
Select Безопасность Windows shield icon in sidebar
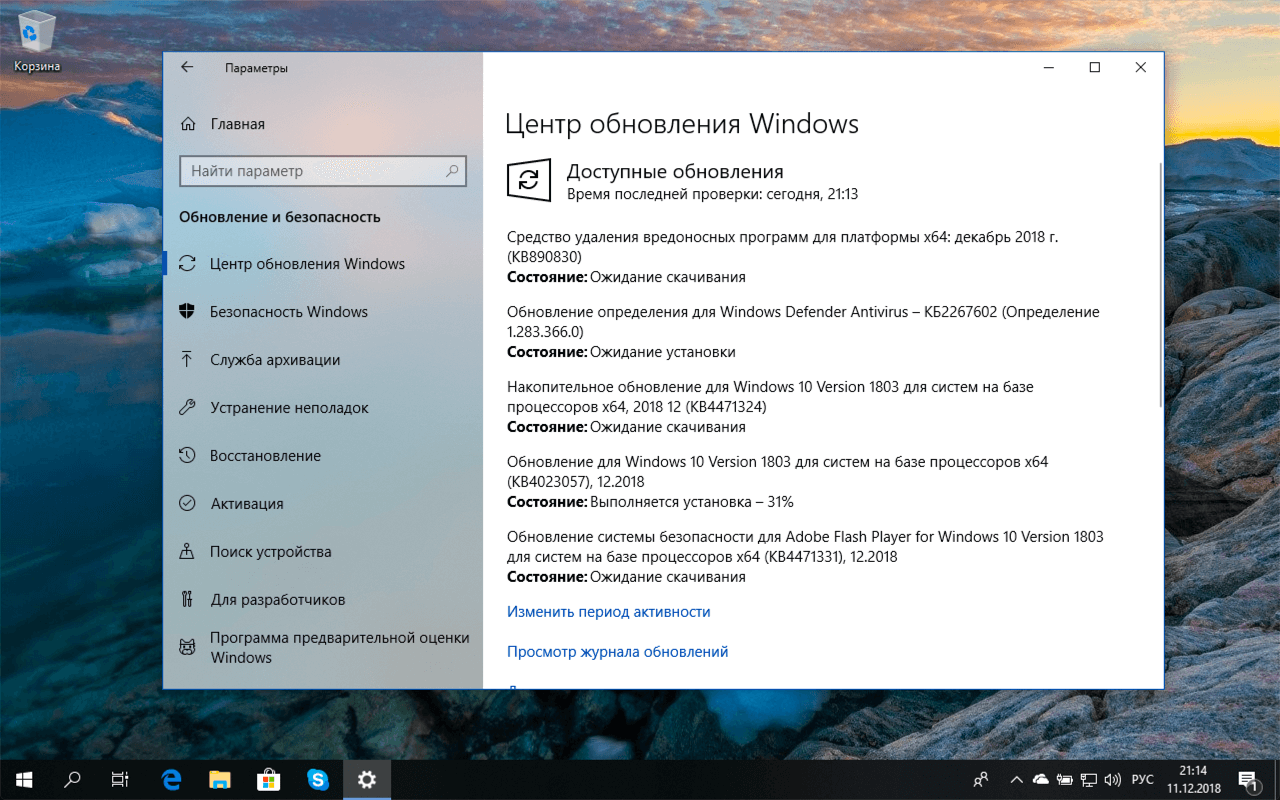coord(191,311)
